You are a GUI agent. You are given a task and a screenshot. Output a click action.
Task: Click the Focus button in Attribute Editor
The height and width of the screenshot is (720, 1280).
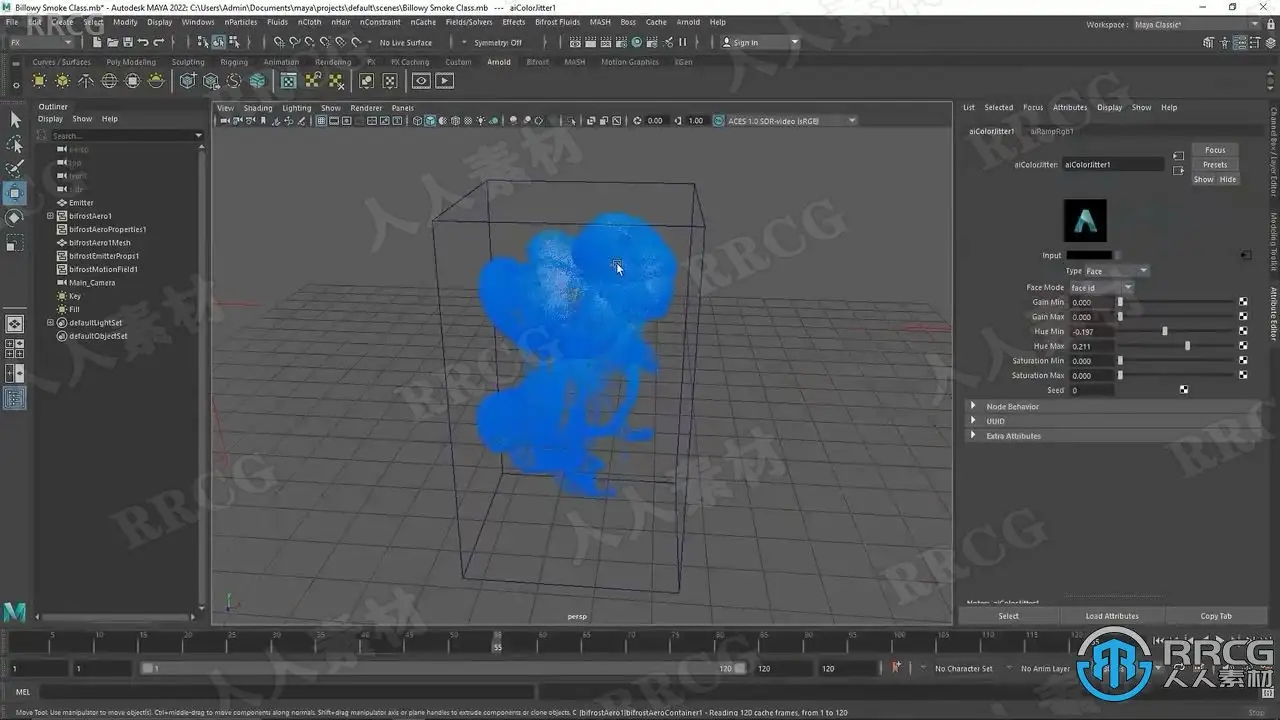tap(1215, 150)
